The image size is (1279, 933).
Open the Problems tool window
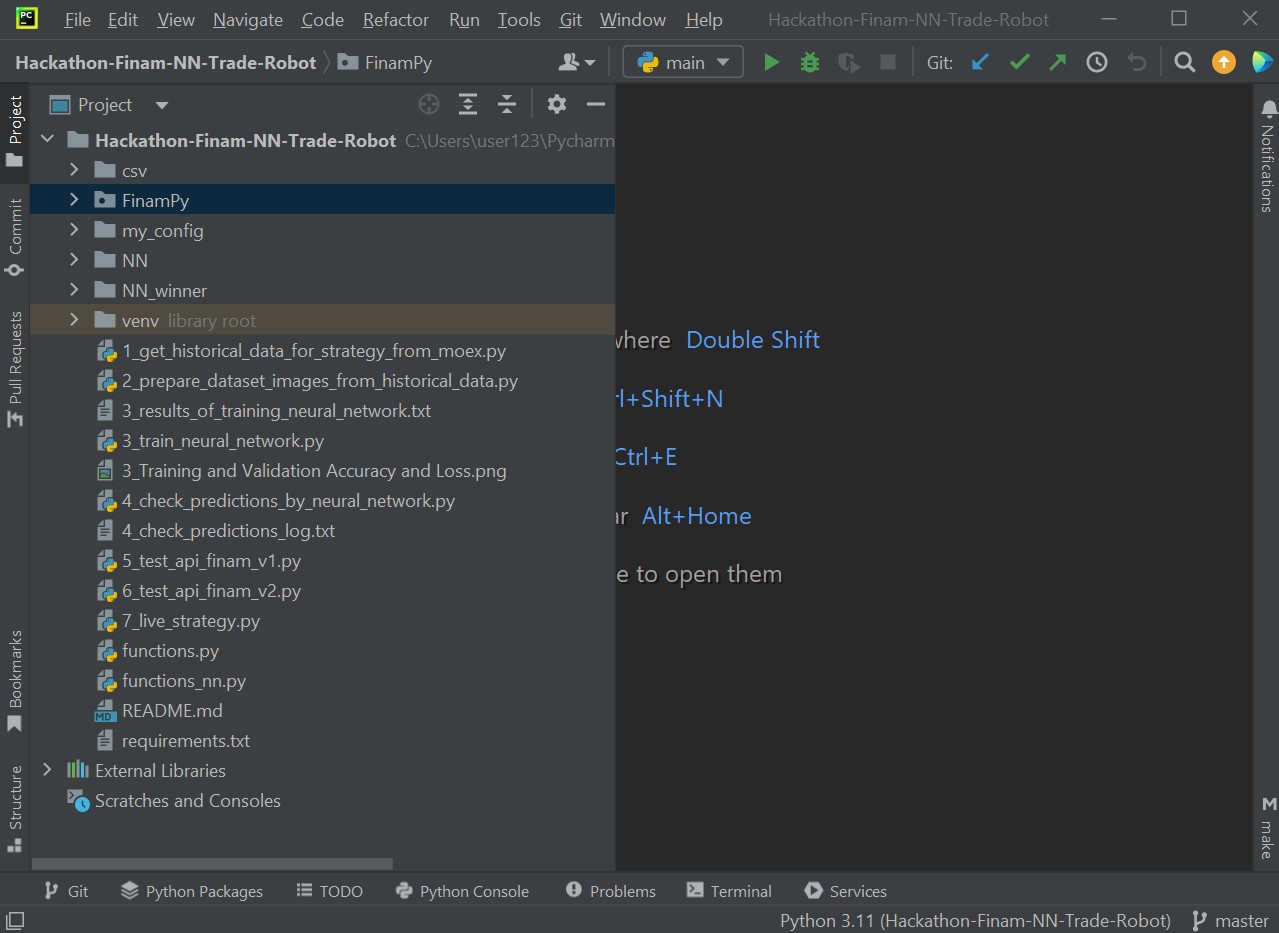coord(610,891)
